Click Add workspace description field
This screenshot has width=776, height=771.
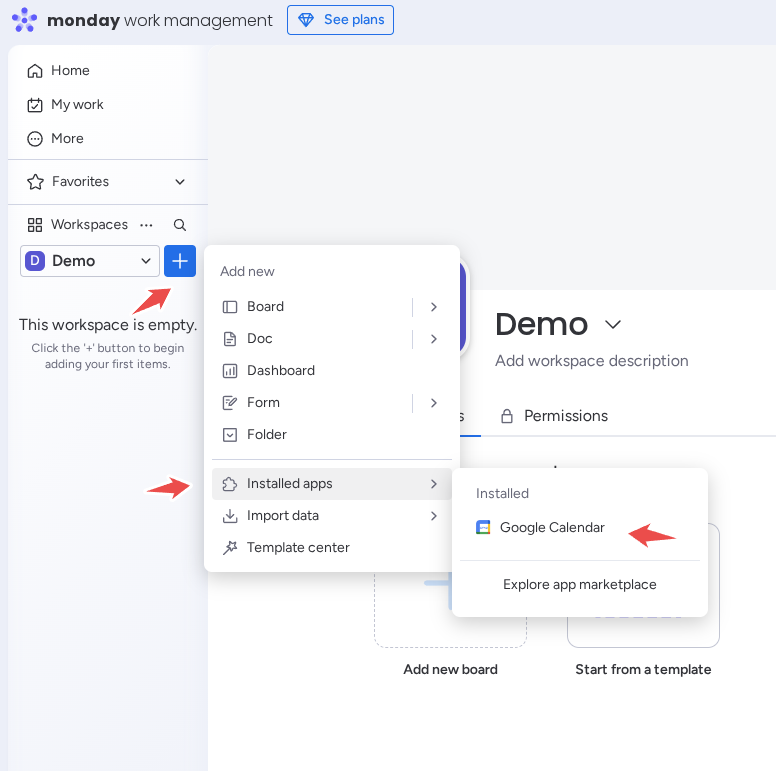(591, 361)
